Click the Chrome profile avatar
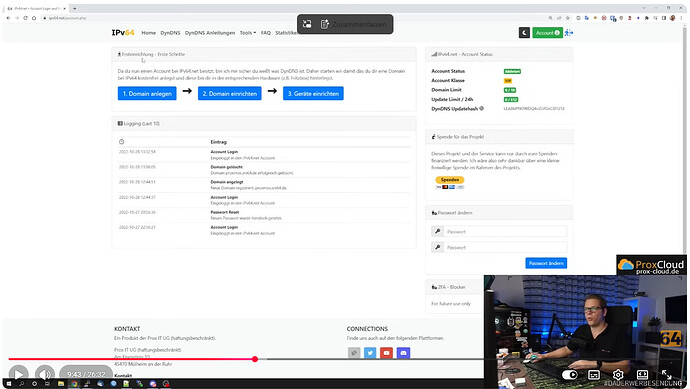This screenshot has height=389, width=690. coord(672,18)
